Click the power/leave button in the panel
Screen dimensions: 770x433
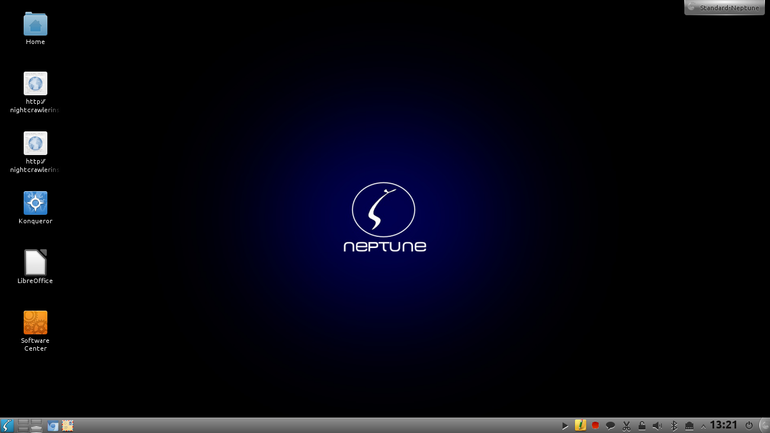(748, 425)
